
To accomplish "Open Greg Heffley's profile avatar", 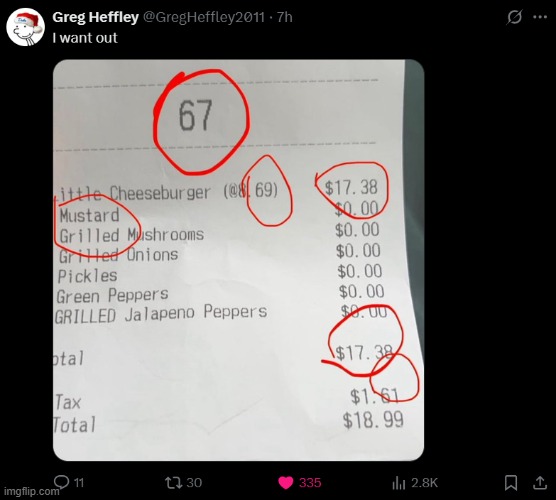I will coord(26,27).
